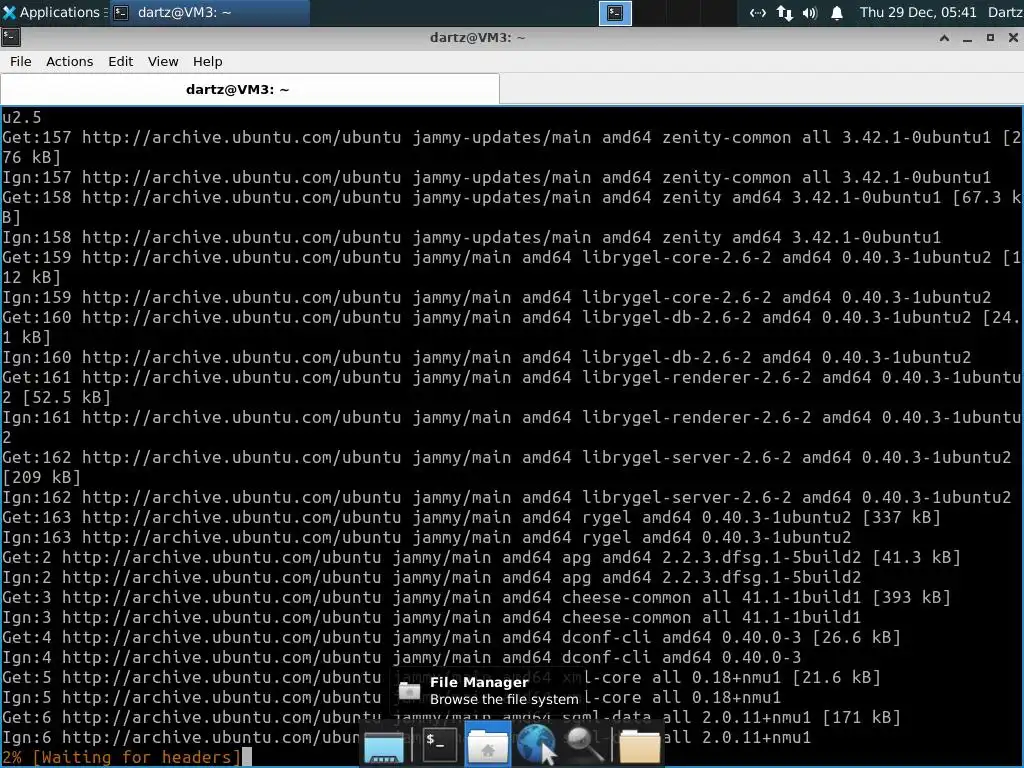Click the 'Ign:162' librygel-server line
The width and height of the screenshot is (1024, 768).
click(507, 498)
